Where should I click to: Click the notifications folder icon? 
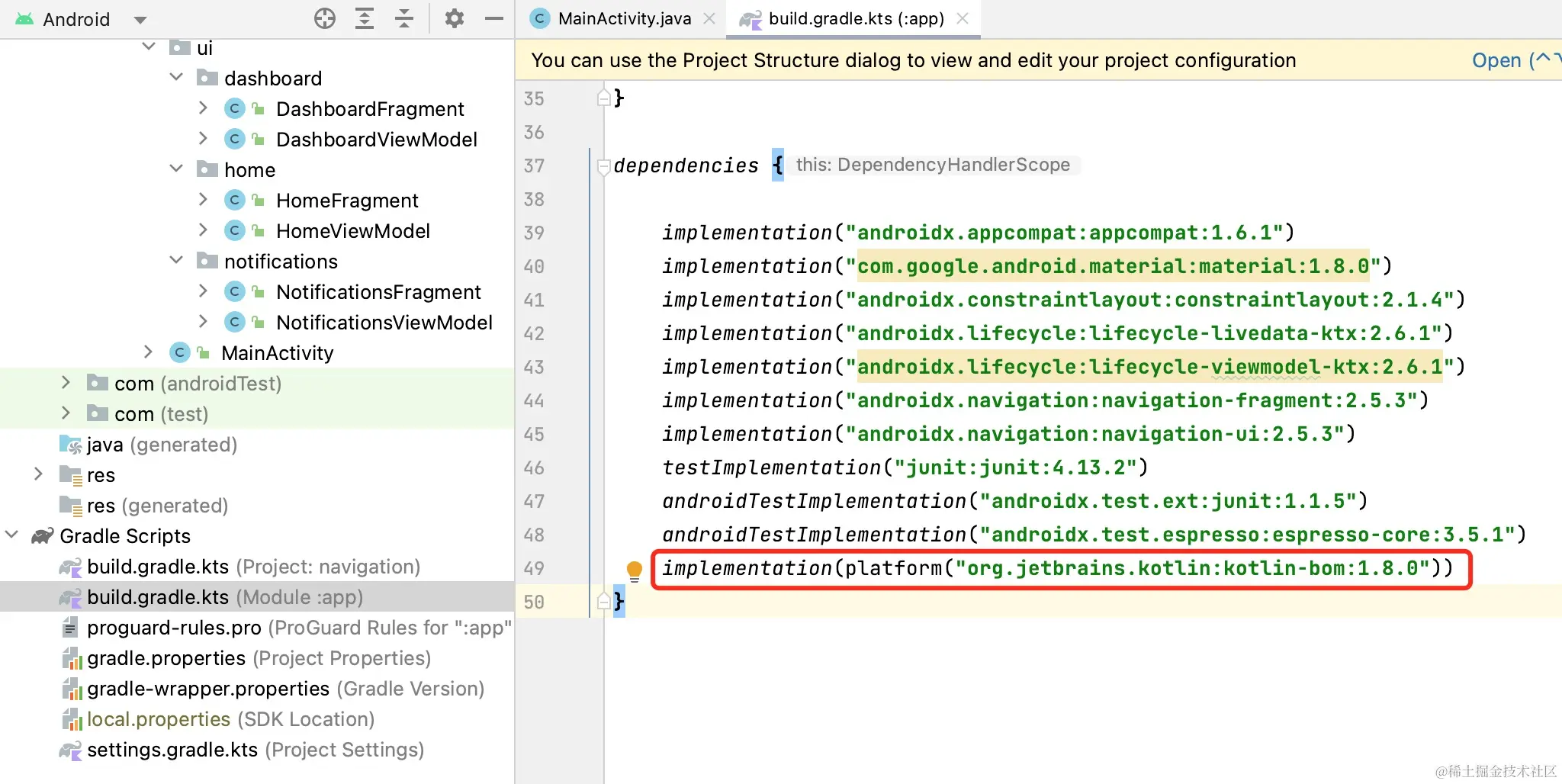click(x=207, y=261)
